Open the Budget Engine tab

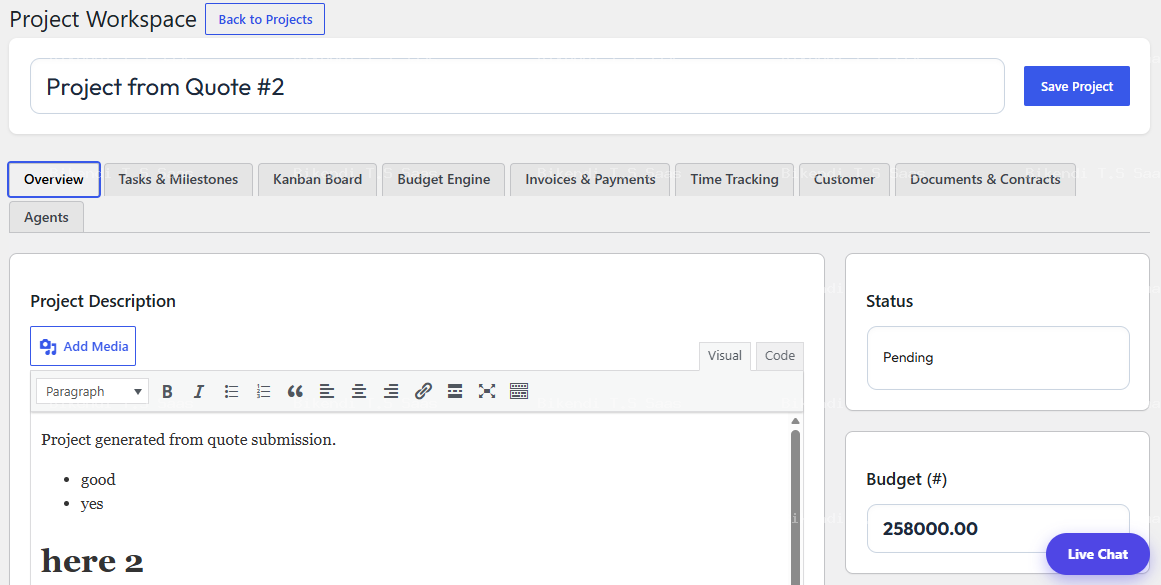444,179
